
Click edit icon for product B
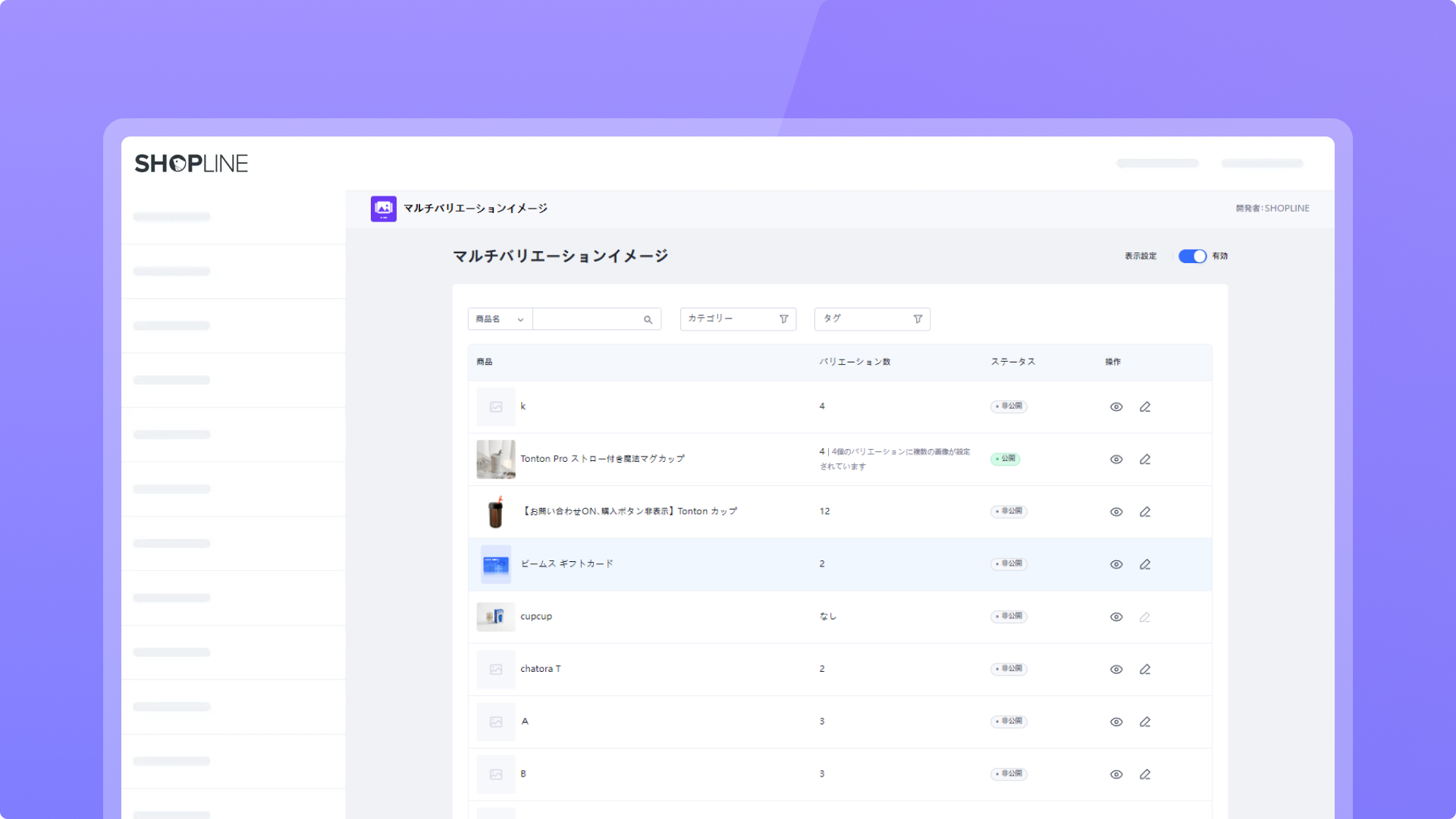tap(1145, 774)
